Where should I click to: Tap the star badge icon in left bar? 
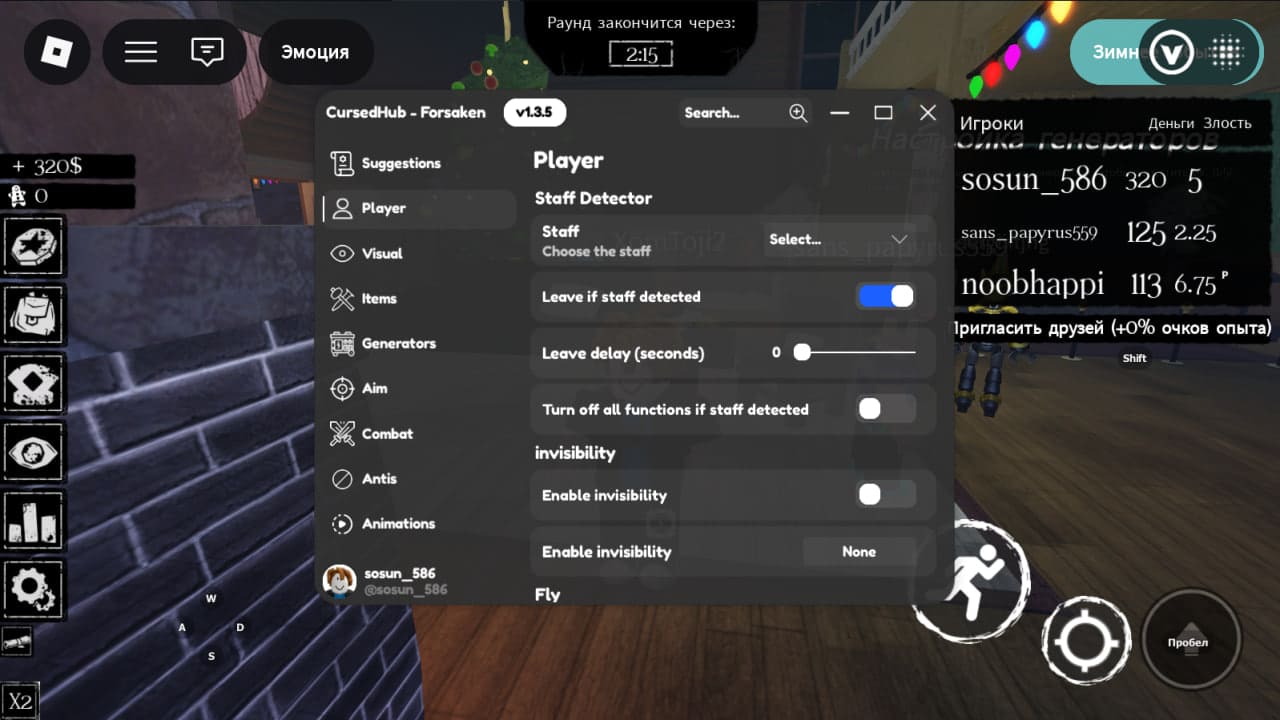click(35, 245)
